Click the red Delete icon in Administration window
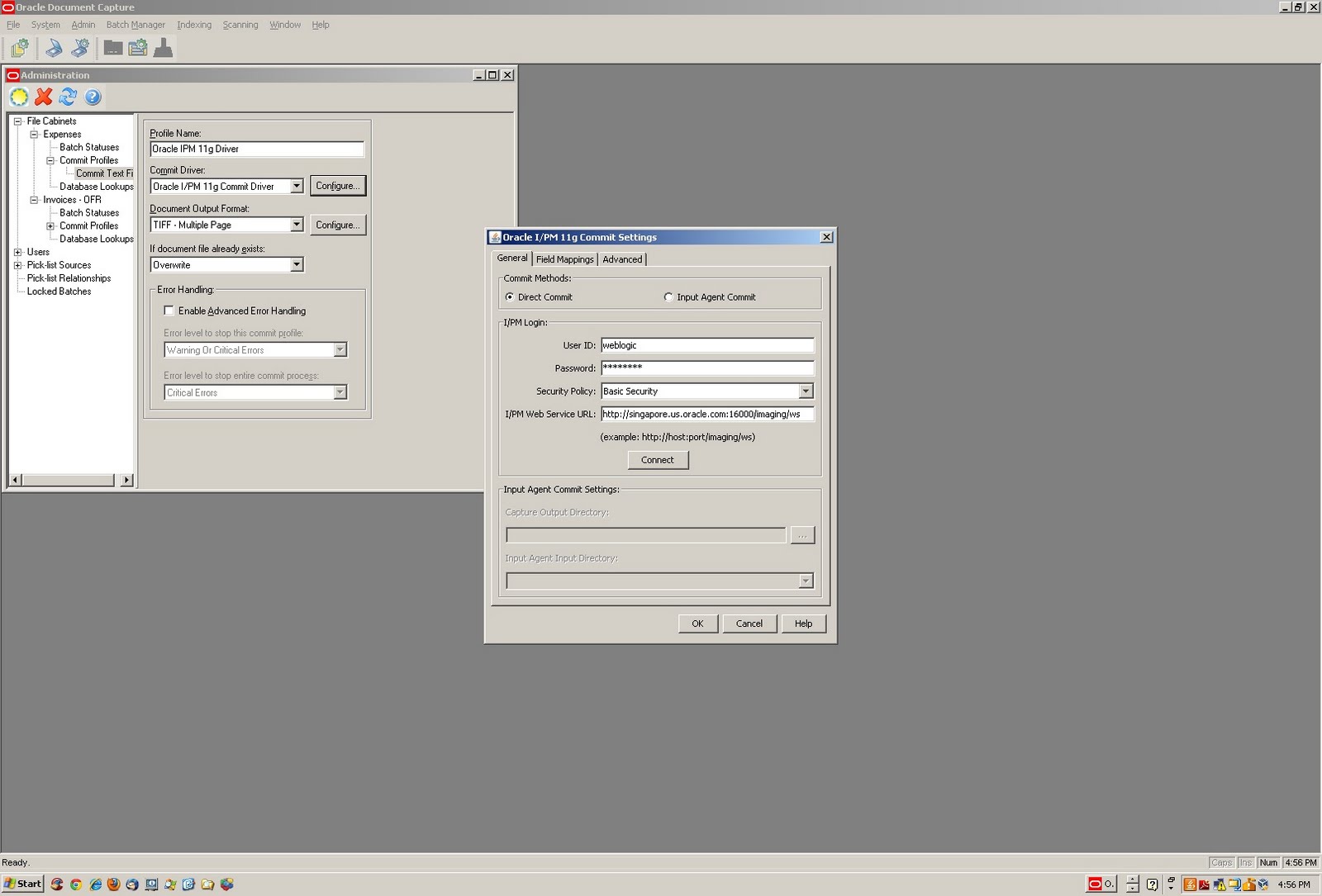The height and width of the screenshot is (896, 1322). [x=43, y=97]
